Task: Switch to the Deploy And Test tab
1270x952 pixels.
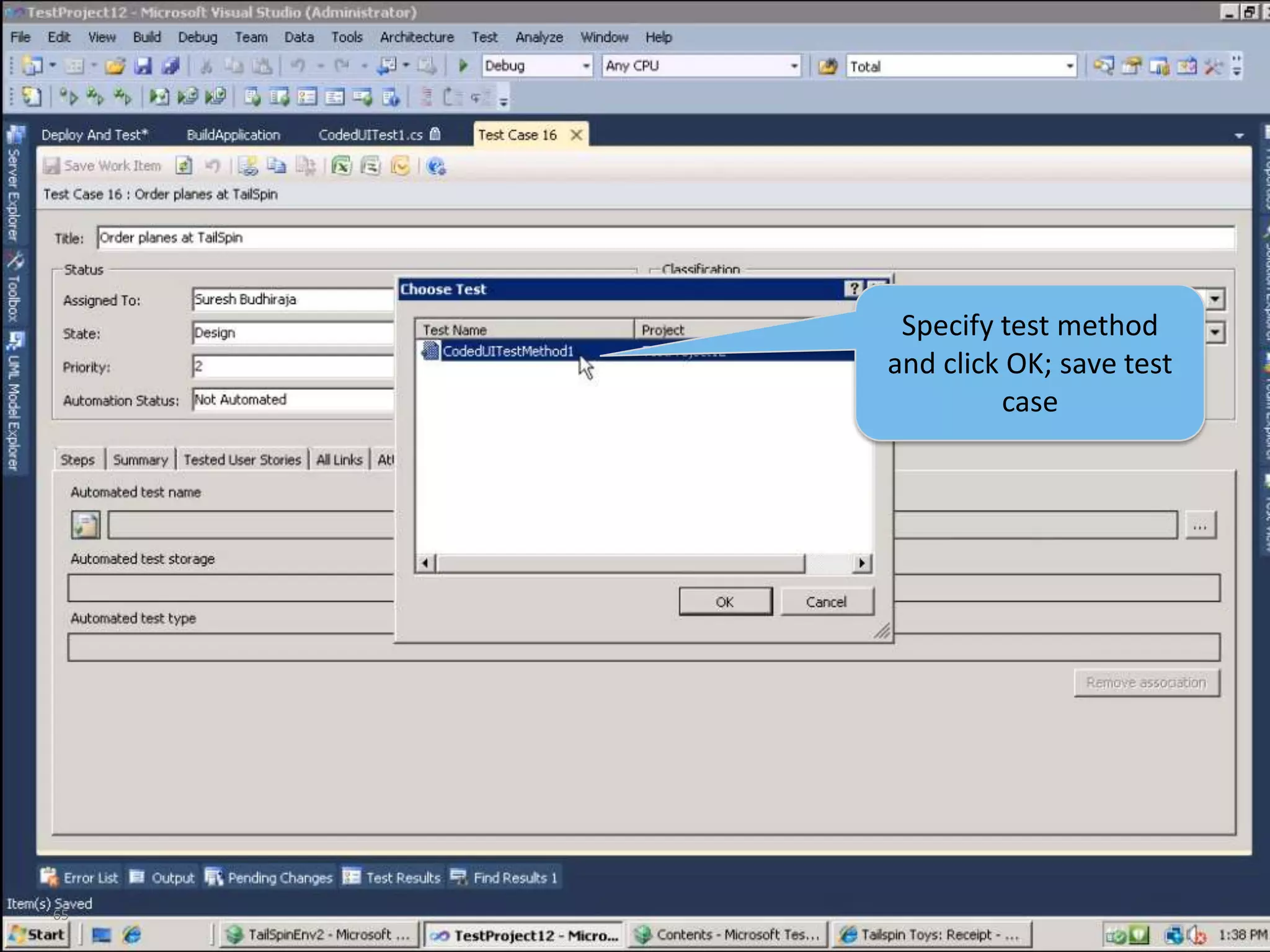Action: click(x=95, y=135)
